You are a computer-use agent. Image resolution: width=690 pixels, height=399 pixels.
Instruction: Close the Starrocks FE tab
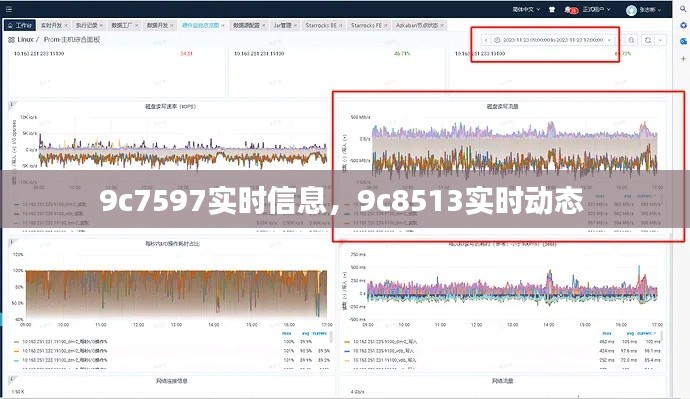coord(386,26)
